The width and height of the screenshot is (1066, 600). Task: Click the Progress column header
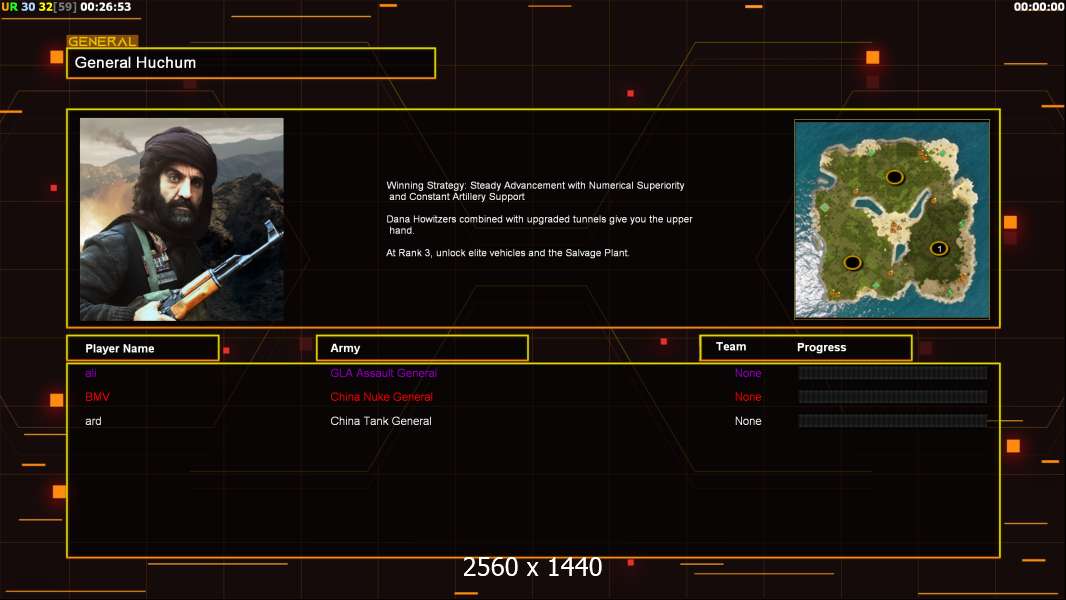pos(821,347)
